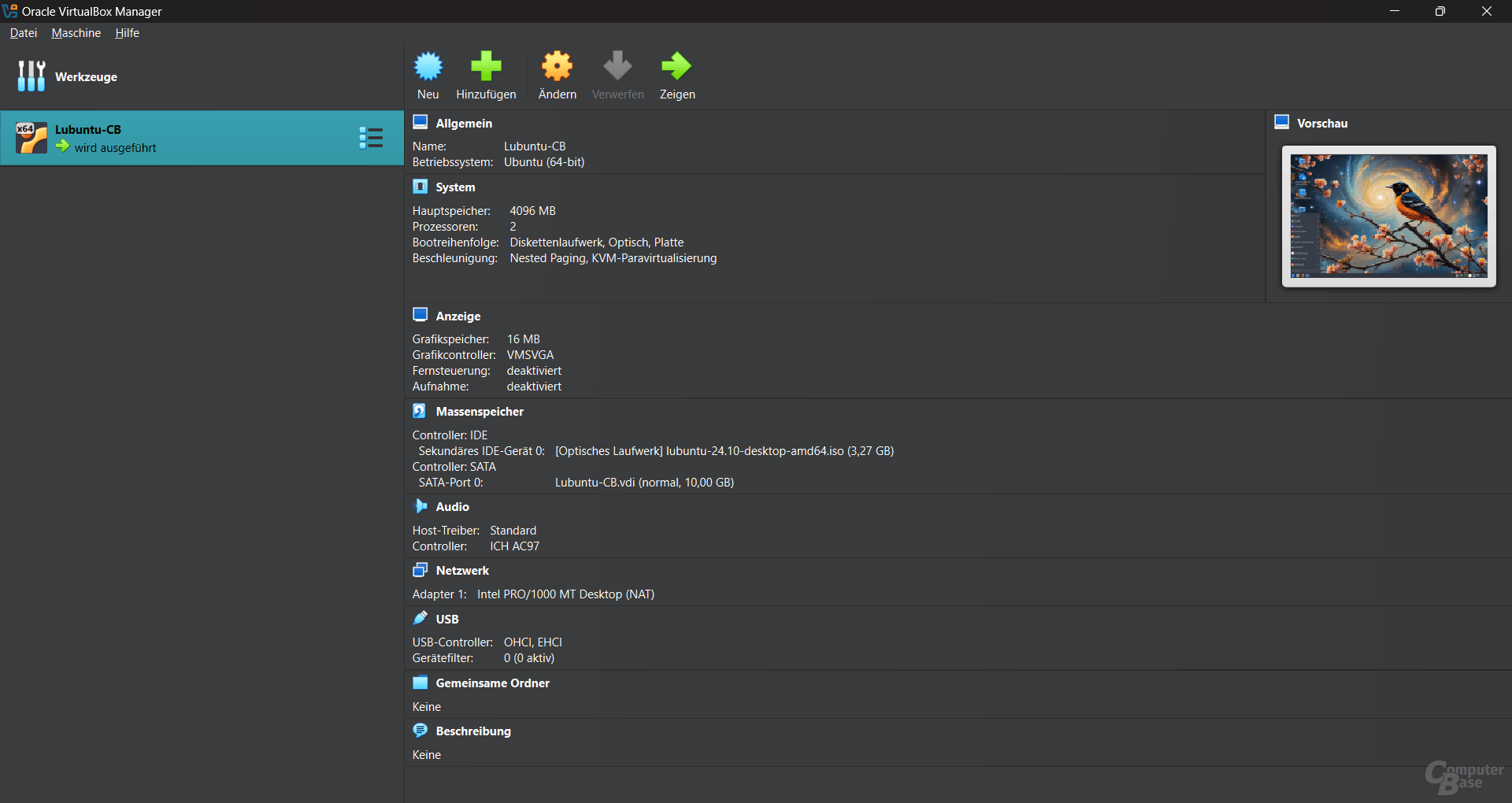Click the Hinzufügen green plus icon

click(486, 66)
